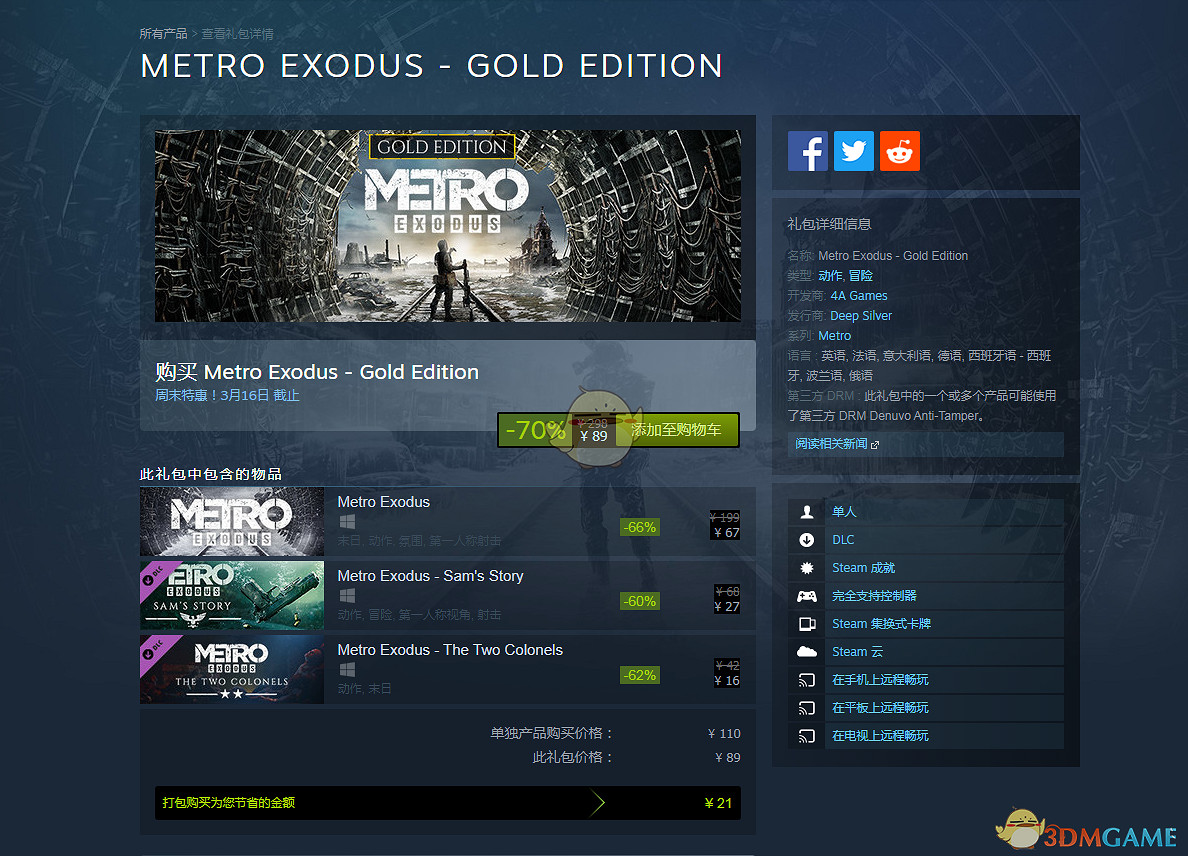Click the Steam 成就 achievements star icon
Viewport: 1188px width, 856px height.
pyautogui.click(x=807, y=568)
